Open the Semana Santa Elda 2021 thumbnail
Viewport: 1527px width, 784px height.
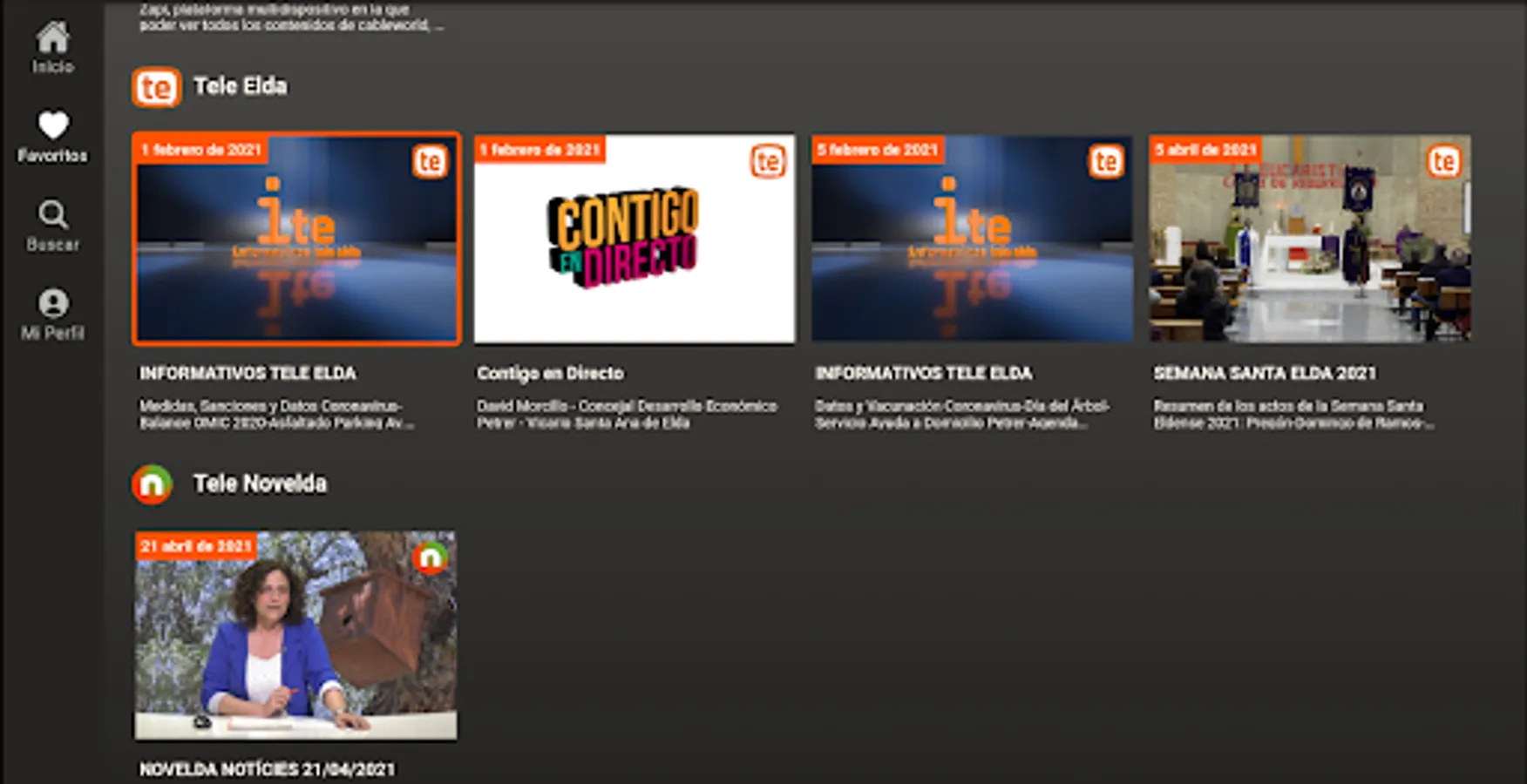click(x=1310, y=239)
